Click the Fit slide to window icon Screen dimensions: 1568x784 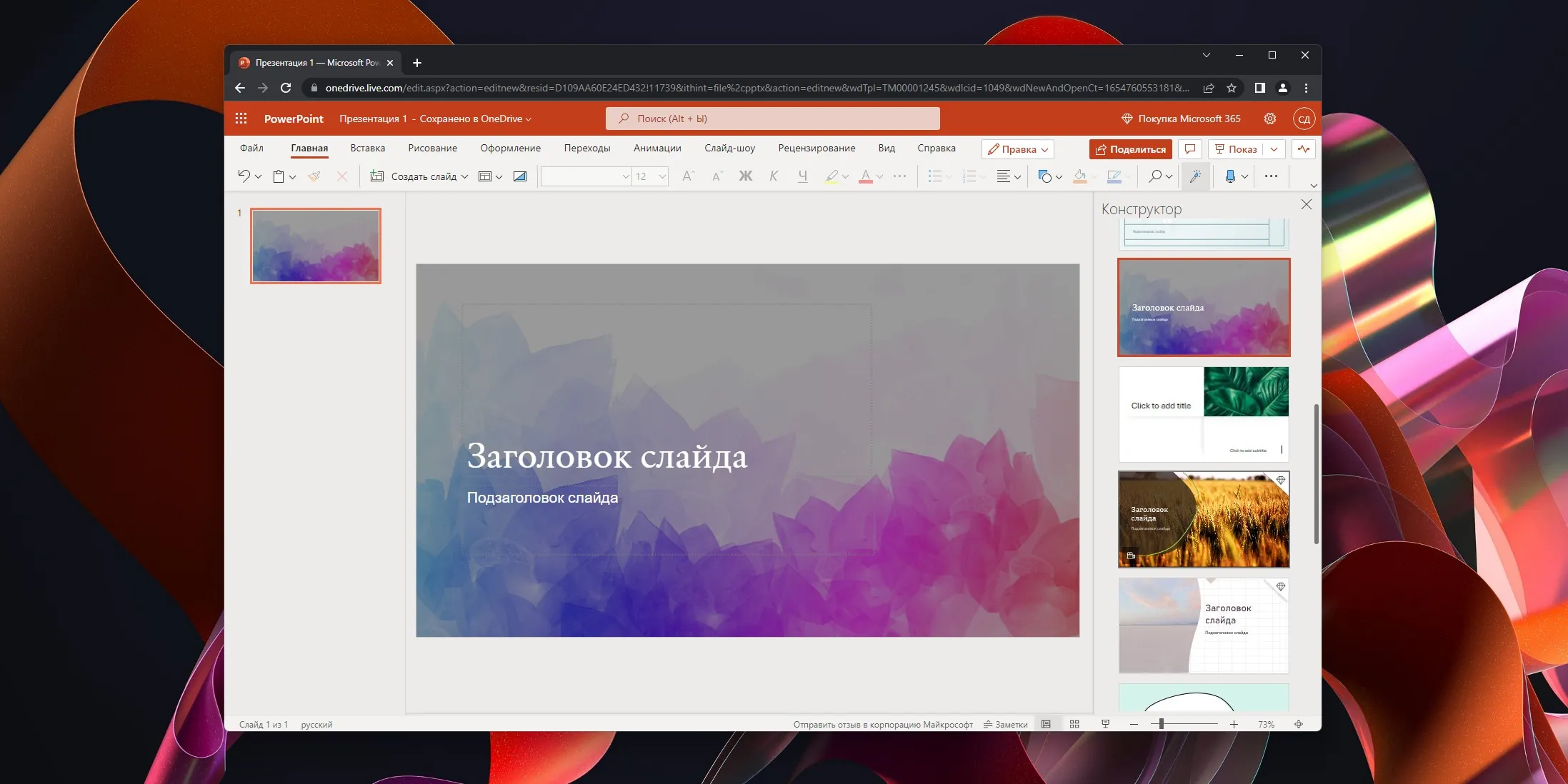point(1299,724)
